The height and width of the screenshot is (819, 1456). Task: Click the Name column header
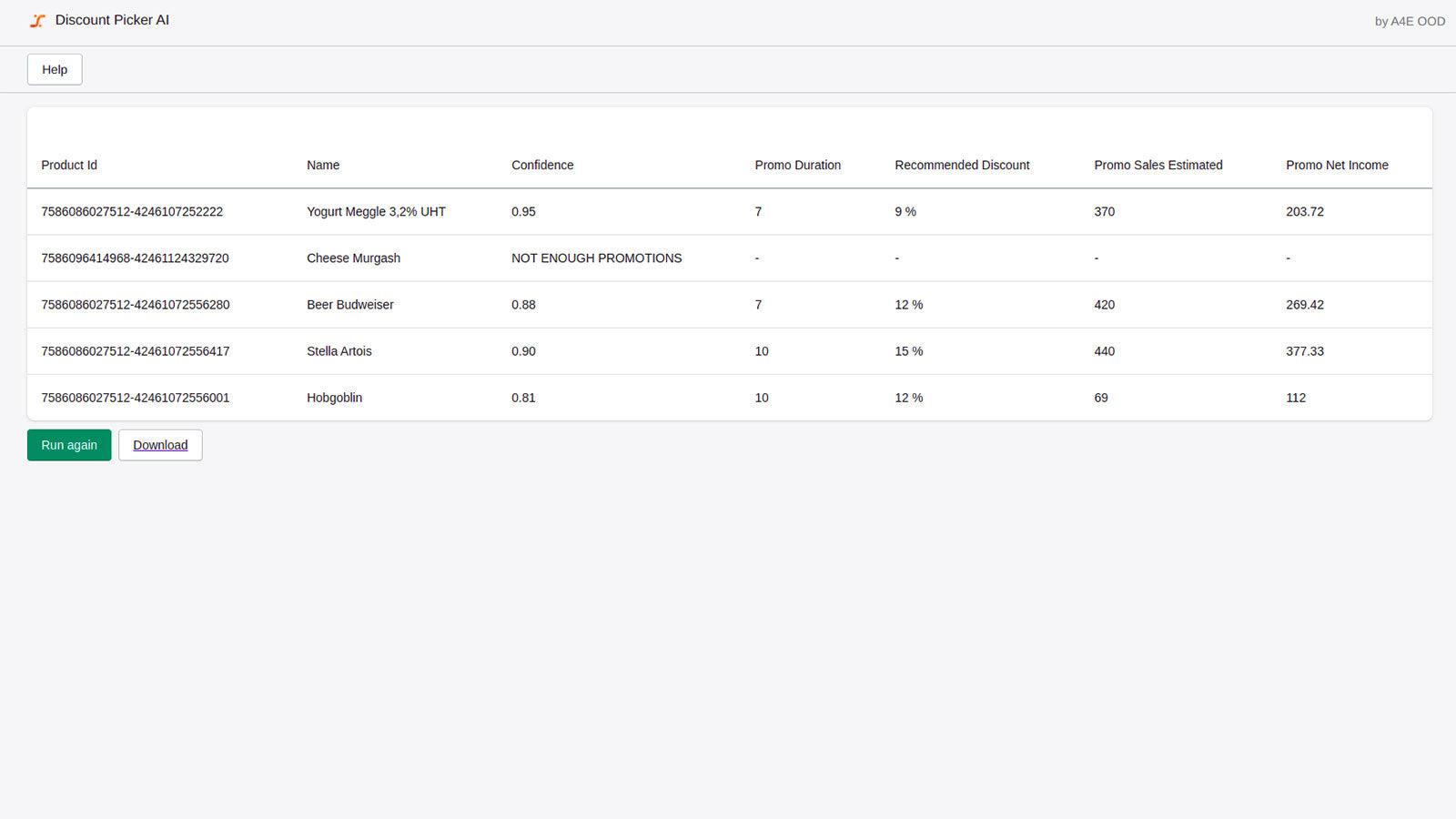pos(322,165)
